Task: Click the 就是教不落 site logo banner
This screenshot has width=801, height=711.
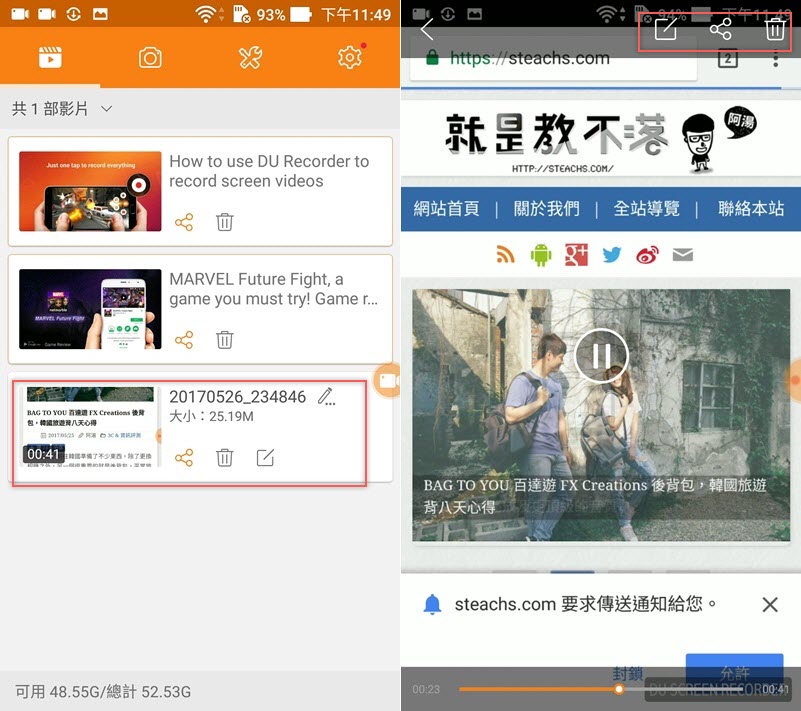Action: click(601, 140)
